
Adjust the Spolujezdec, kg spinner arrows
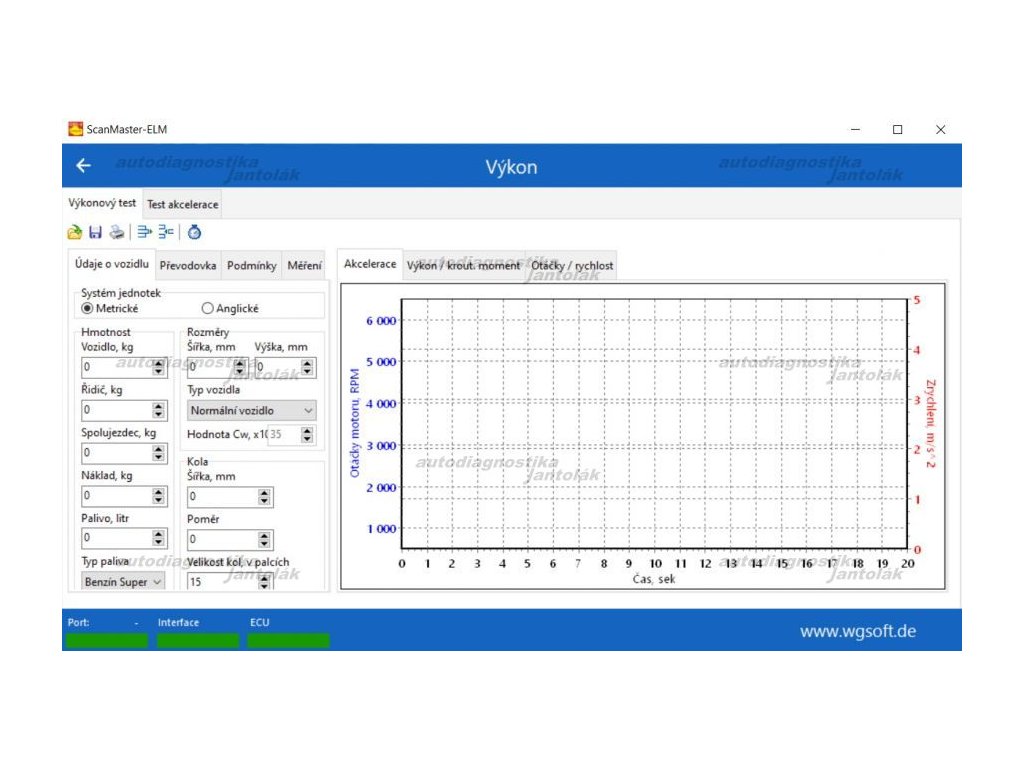point(159,453)
